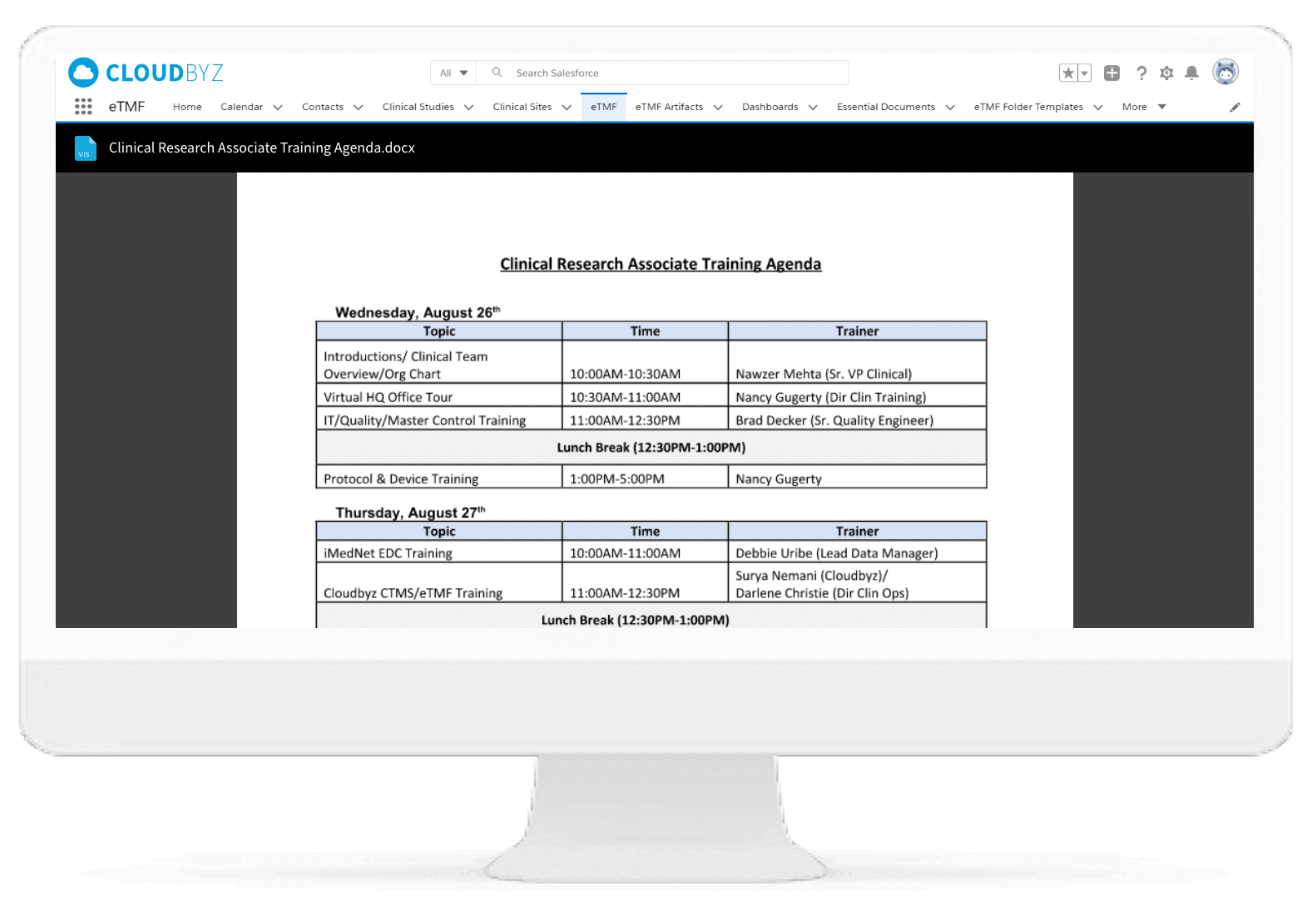Screen dimensions: 1316x911
Task: Open the Setup gear icon
Action: click(x=1167, y=73)
